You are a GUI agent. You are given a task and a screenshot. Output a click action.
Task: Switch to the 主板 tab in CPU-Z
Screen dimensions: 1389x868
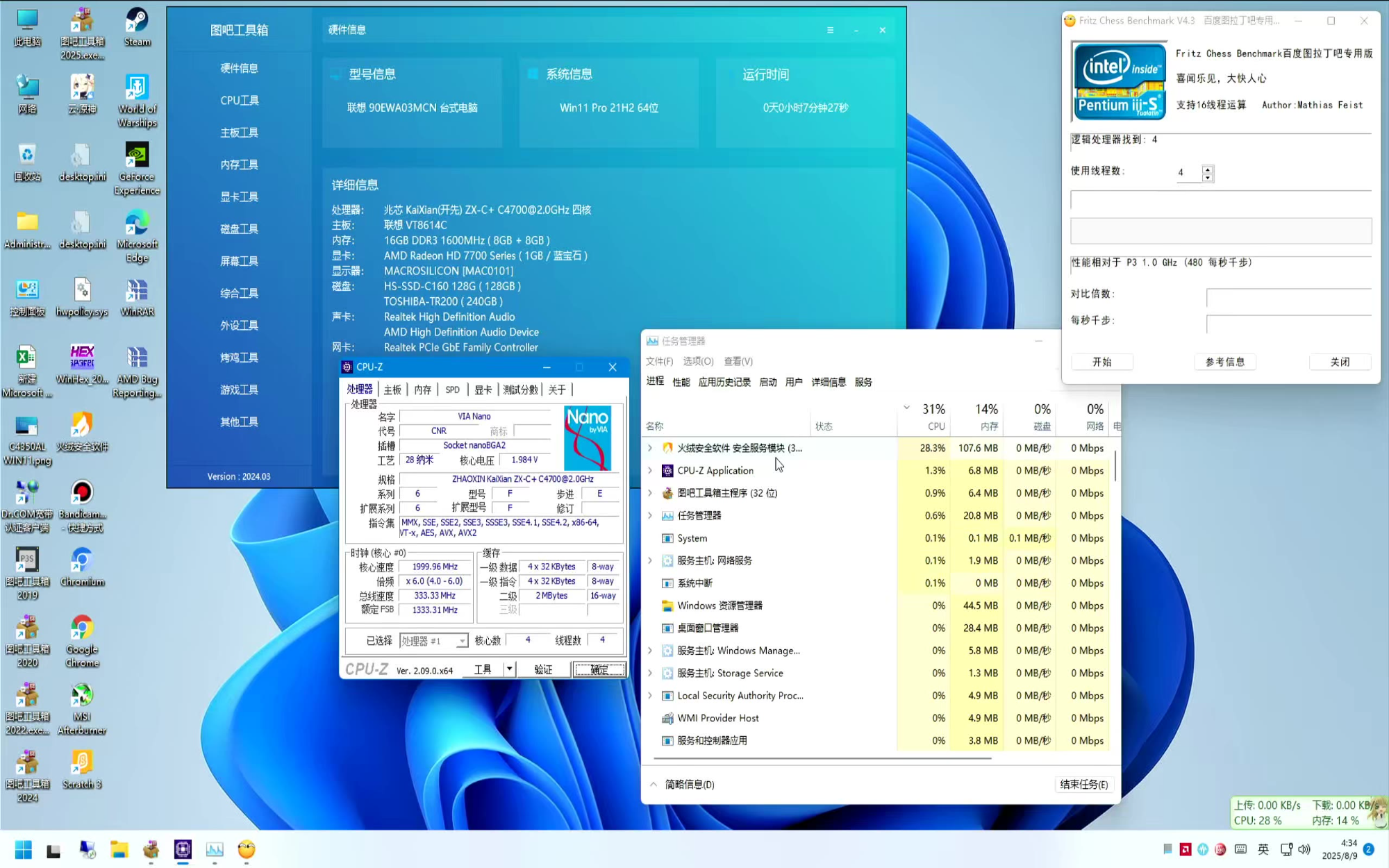[x=392, y=390]
